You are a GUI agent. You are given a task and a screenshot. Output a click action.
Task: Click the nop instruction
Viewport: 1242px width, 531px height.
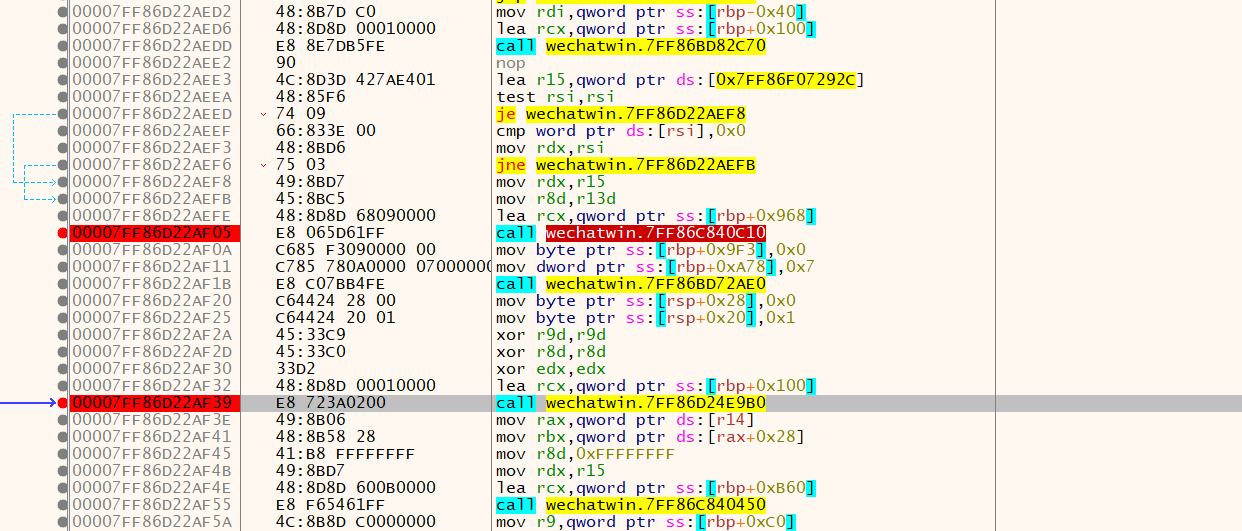(x=510, y=63)
